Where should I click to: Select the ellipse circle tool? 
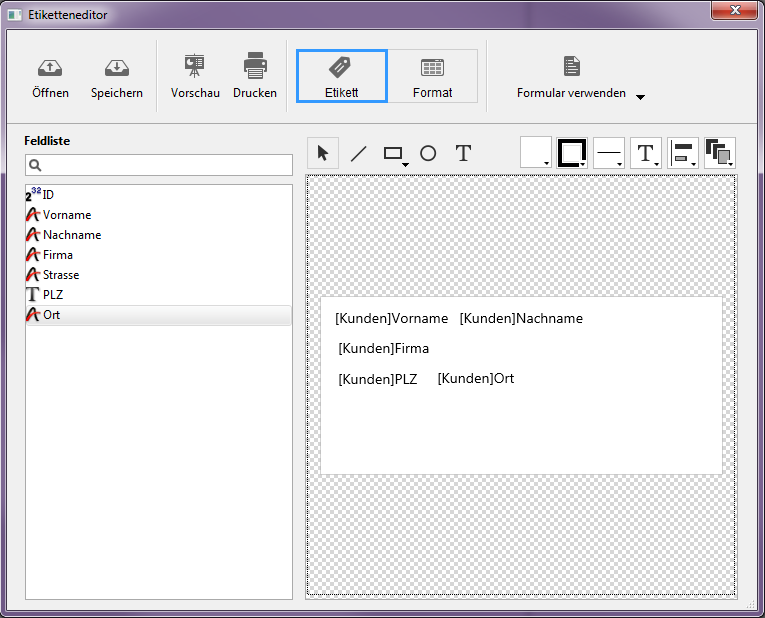point(428,153)
